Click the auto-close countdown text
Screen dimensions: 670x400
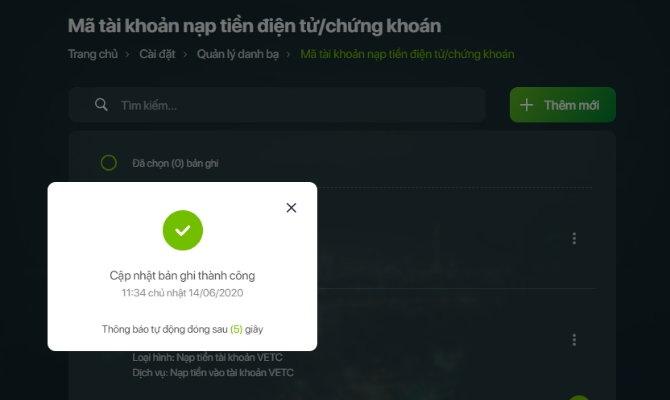point(182,329)
